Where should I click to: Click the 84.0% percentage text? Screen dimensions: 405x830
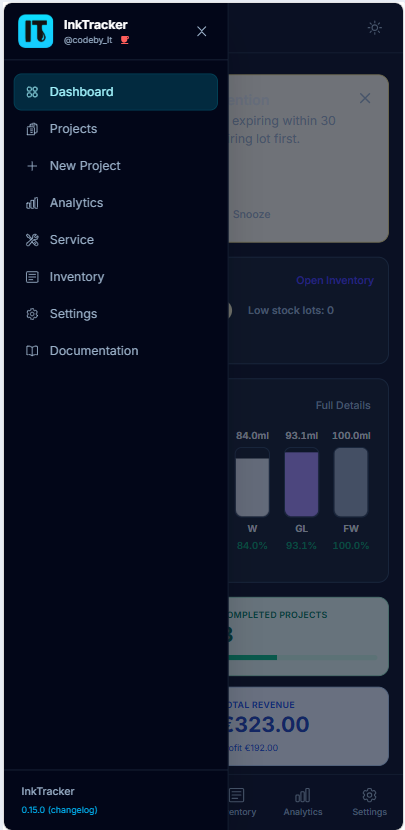[252, 546]
